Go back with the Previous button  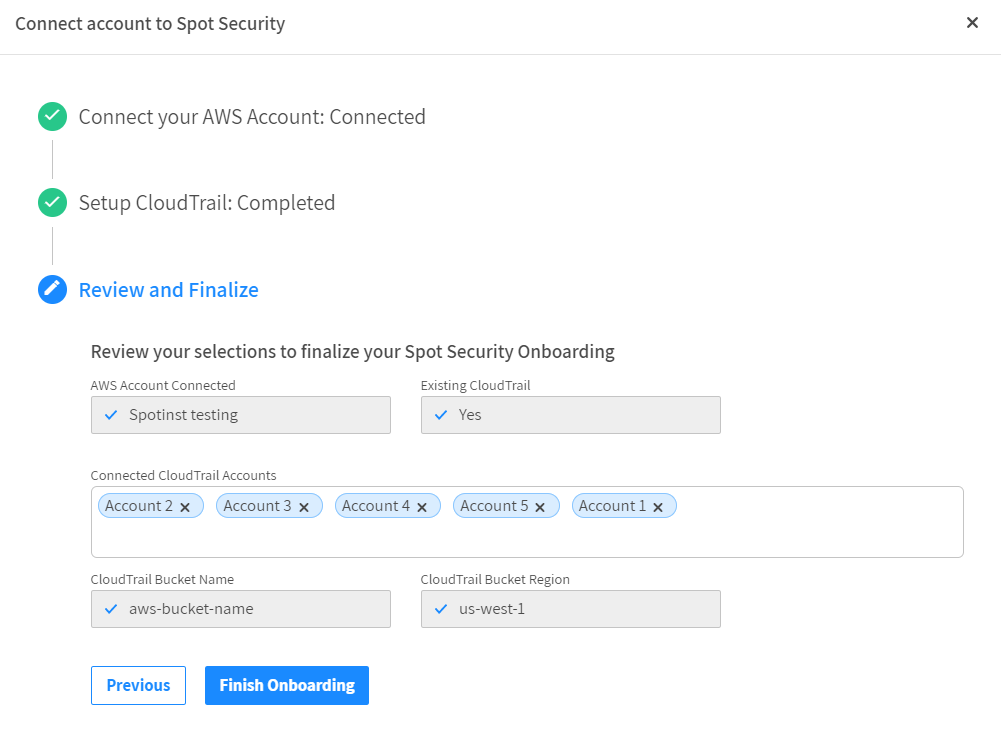point(138,685)
